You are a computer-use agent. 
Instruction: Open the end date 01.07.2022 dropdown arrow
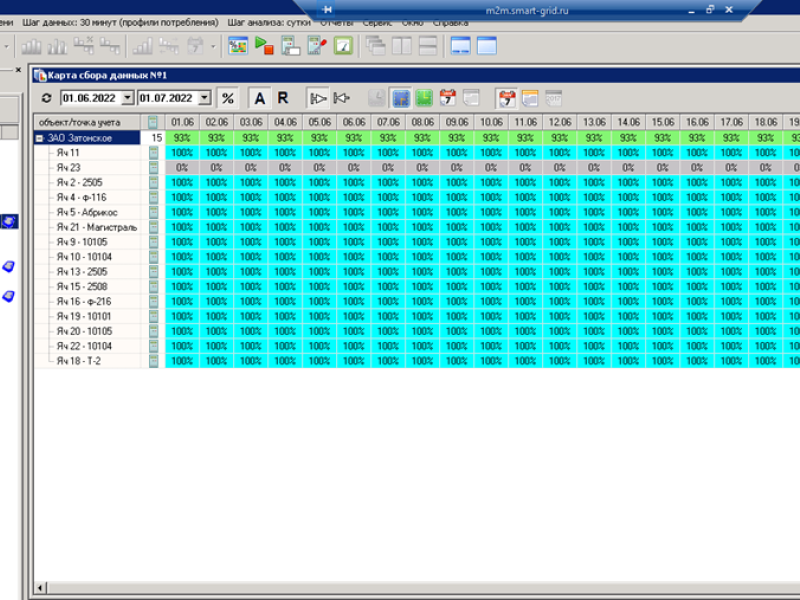pyautogui.click(x=205, y=98)
